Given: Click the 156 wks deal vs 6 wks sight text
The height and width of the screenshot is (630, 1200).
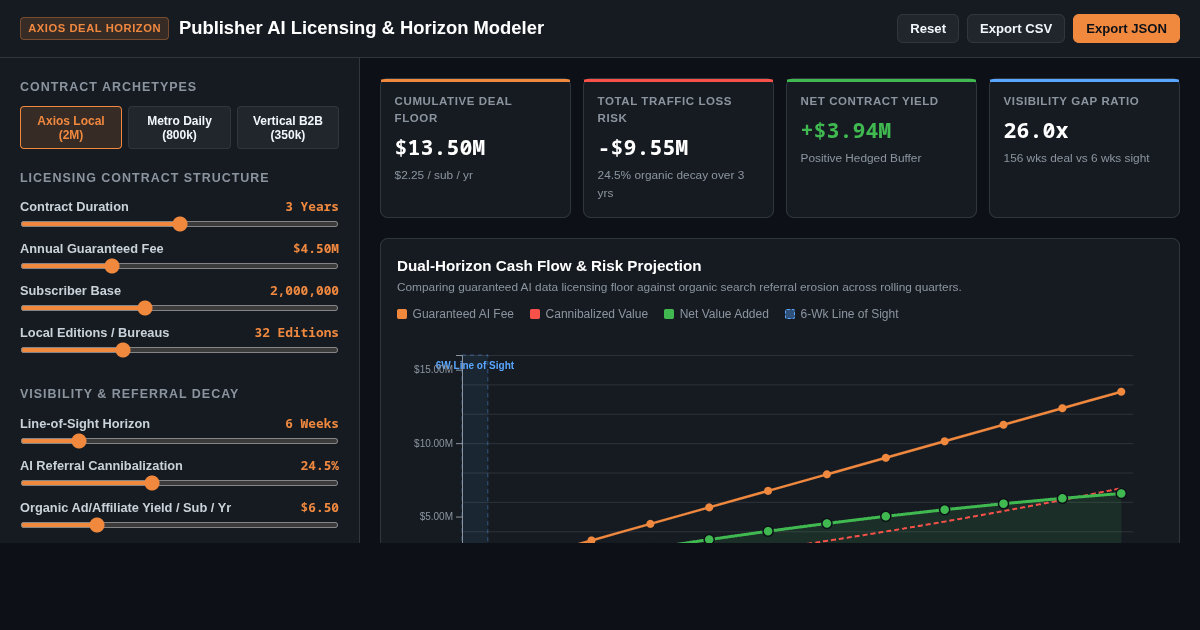Looking at the screenshot, I should [1076, 158].
